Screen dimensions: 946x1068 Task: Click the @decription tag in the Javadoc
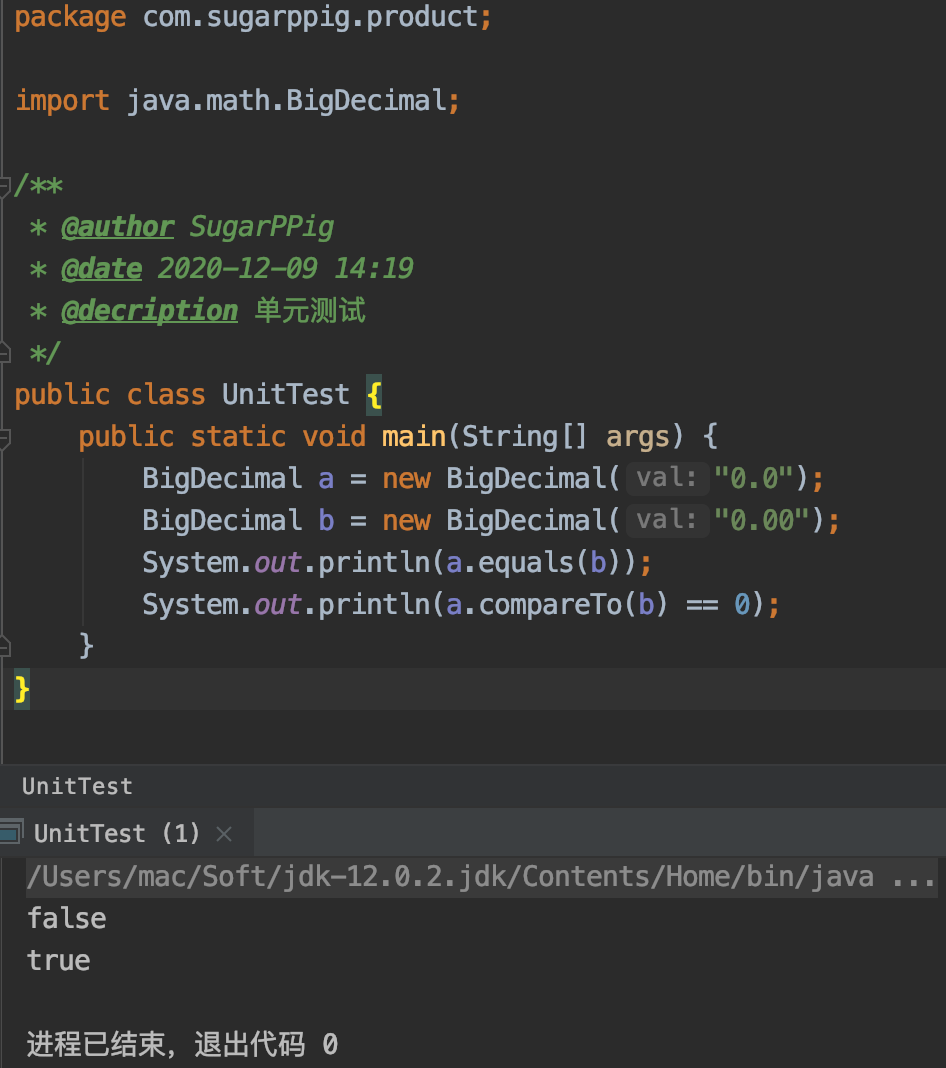click(149, 311)
